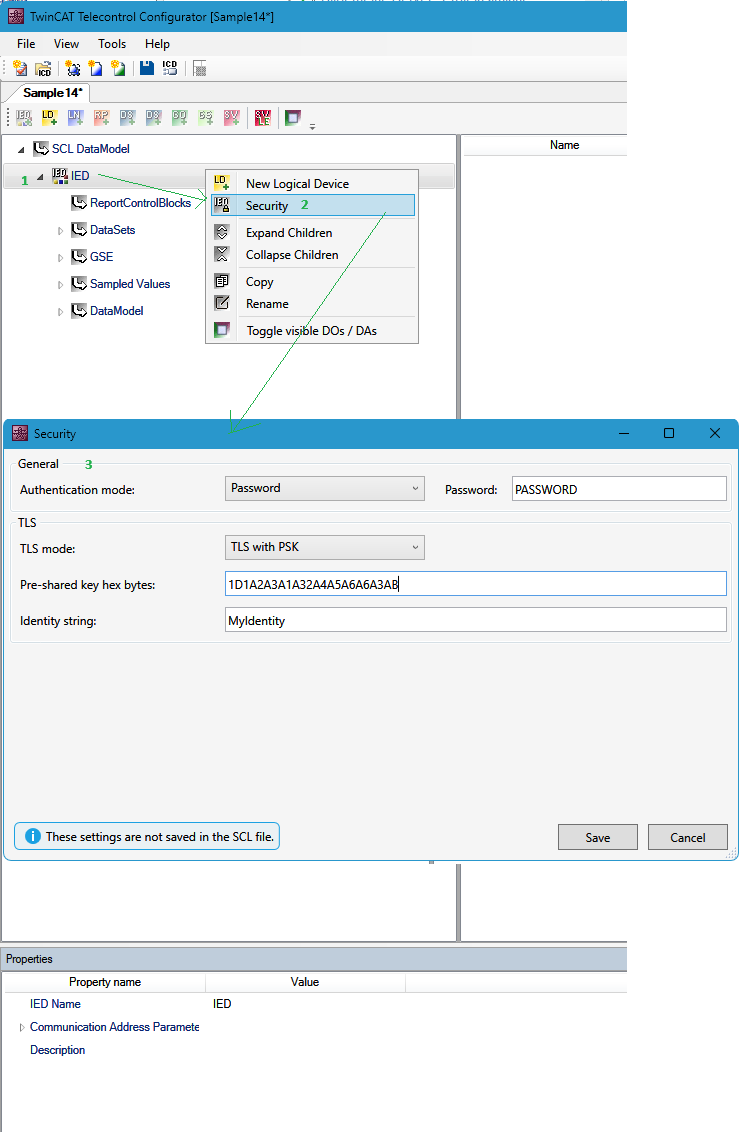This screenshot has height=1132, width=739.
Task: Close the Security dialog
Action: click(x=714, y=433)
